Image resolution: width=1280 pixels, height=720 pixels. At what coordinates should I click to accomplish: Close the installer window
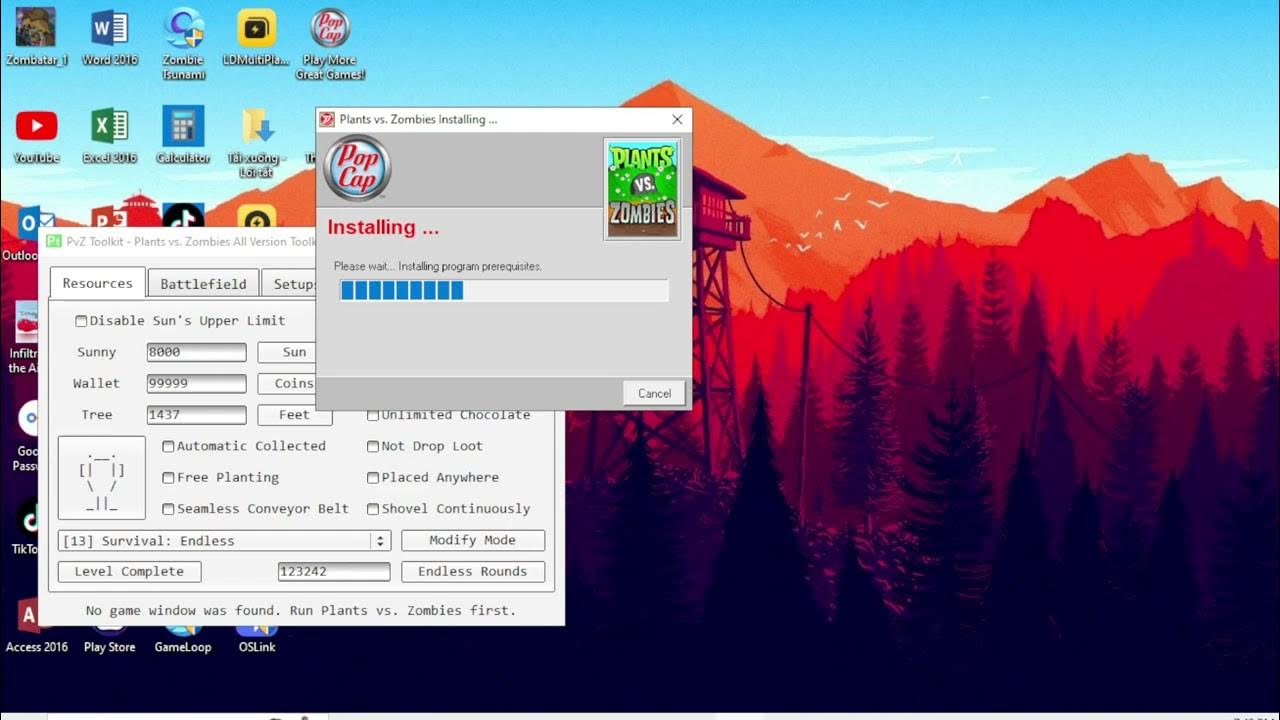tap(677, 119)
